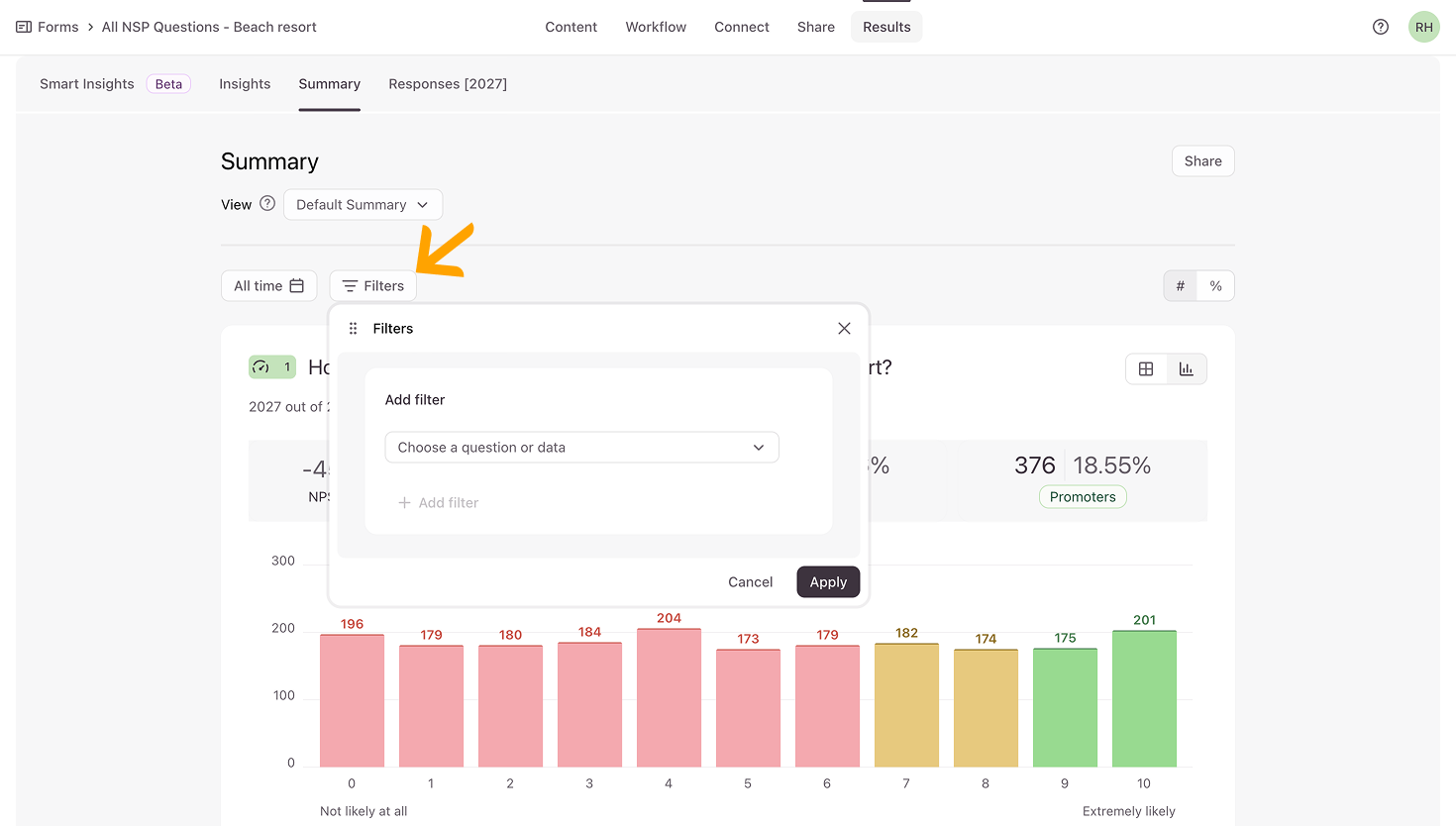
Task: Cancel the filter dialog
Action: tap(750, 582)
